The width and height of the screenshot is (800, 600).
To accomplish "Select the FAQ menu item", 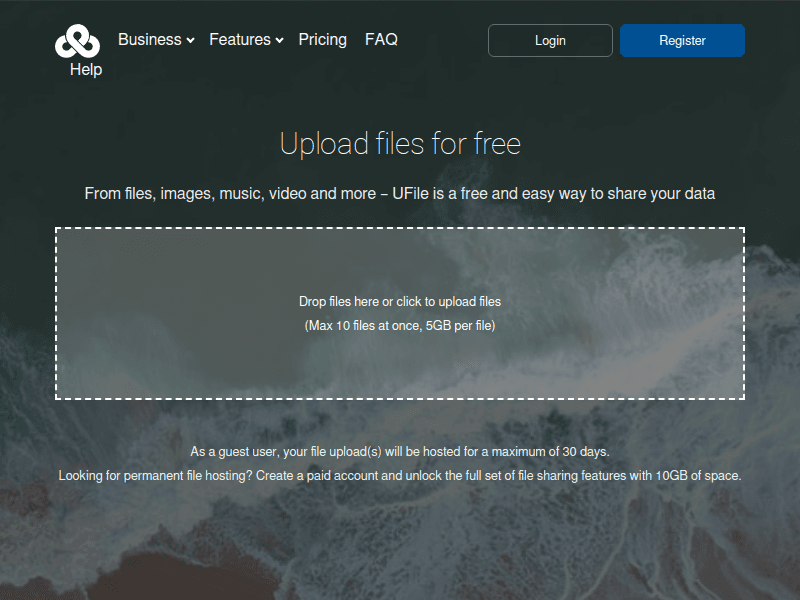I will (381, 39).
